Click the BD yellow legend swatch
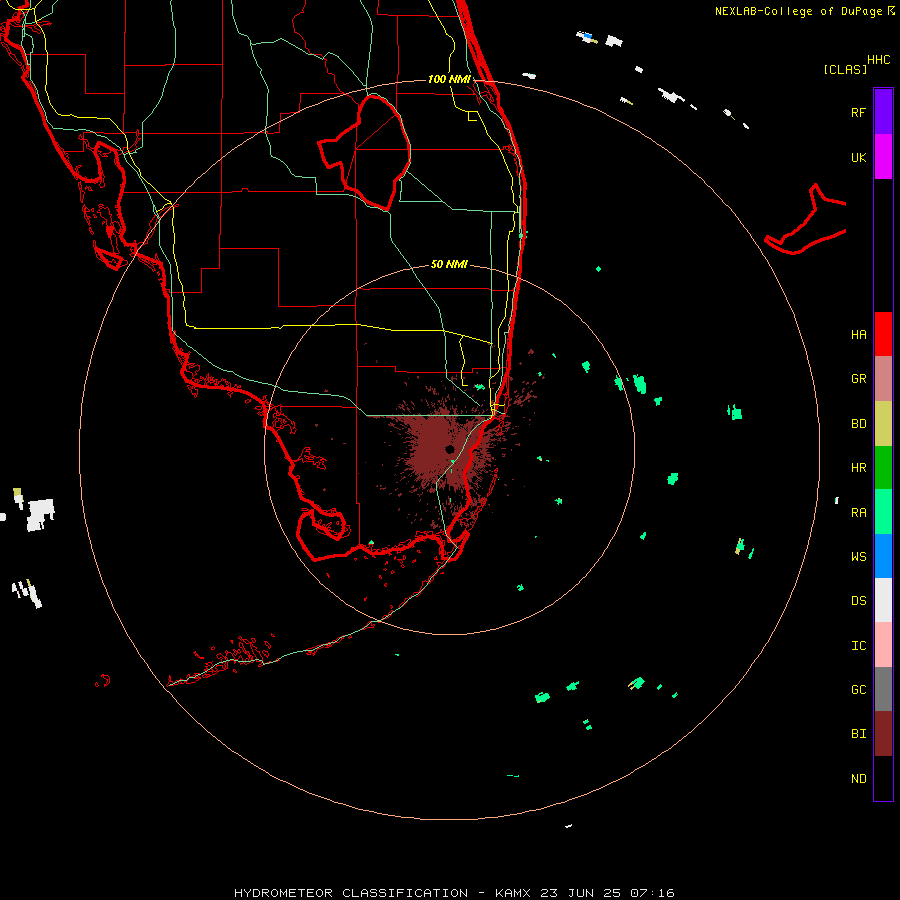This screenshot has height=900, width=900. point(883,424)
